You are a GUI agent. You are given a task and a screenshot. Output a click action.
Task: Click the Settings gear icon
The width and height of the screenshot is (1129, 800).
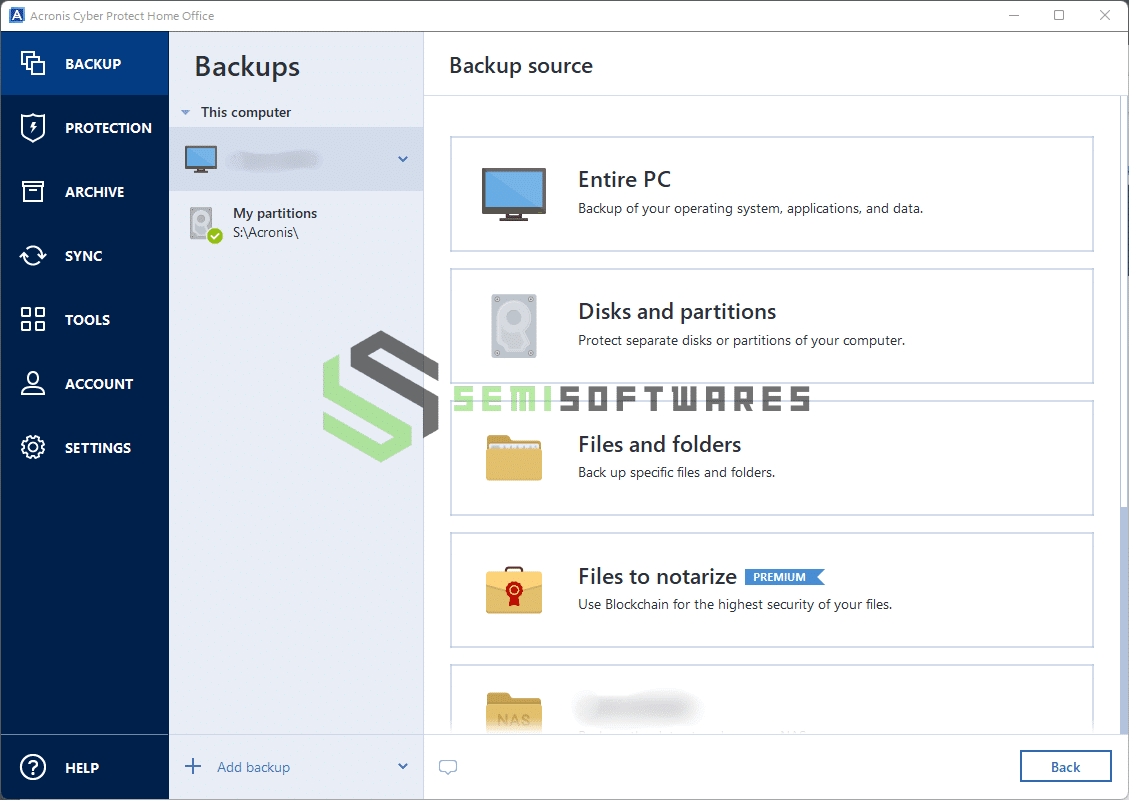click(32, 447)
